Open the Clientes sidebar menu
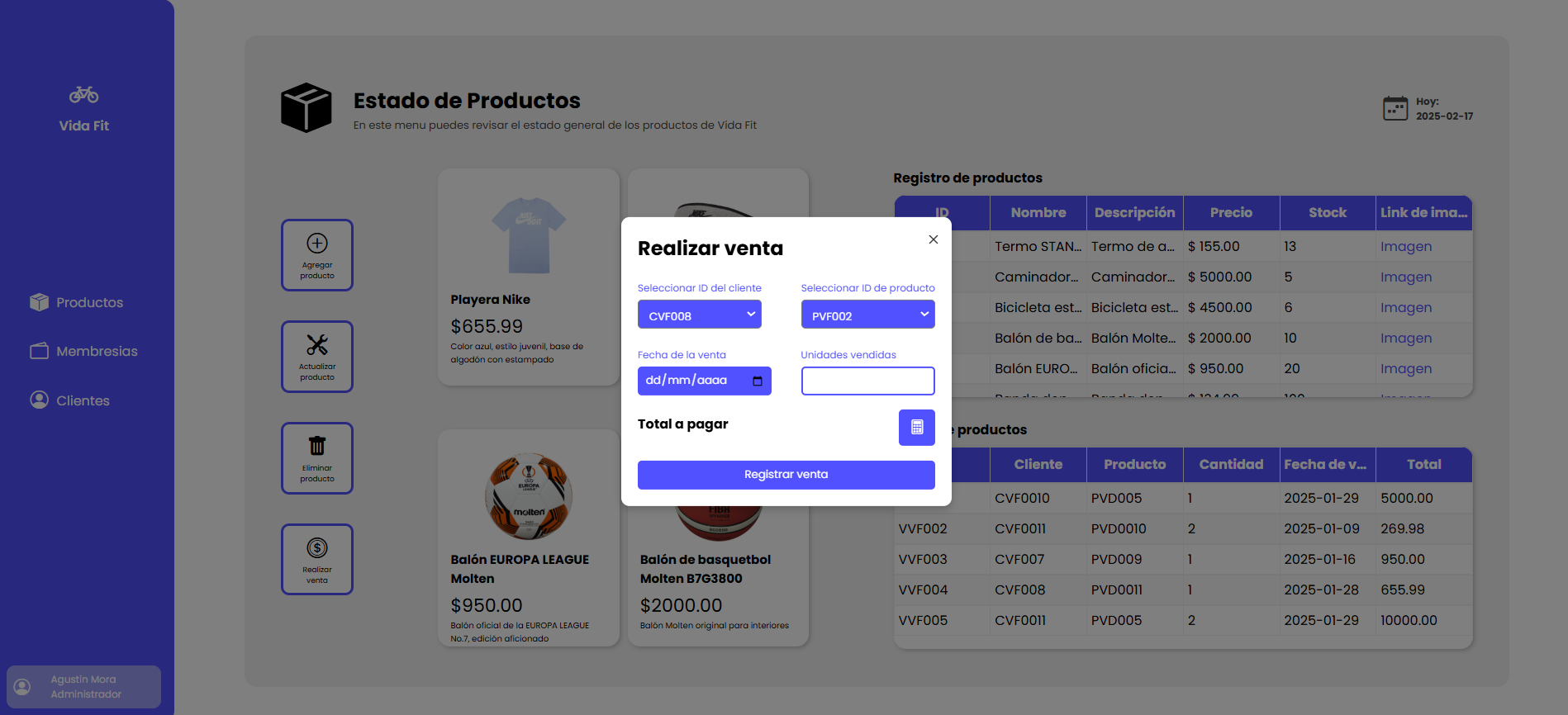Viewport: 1568px width, 715px height. coord(69,400)
